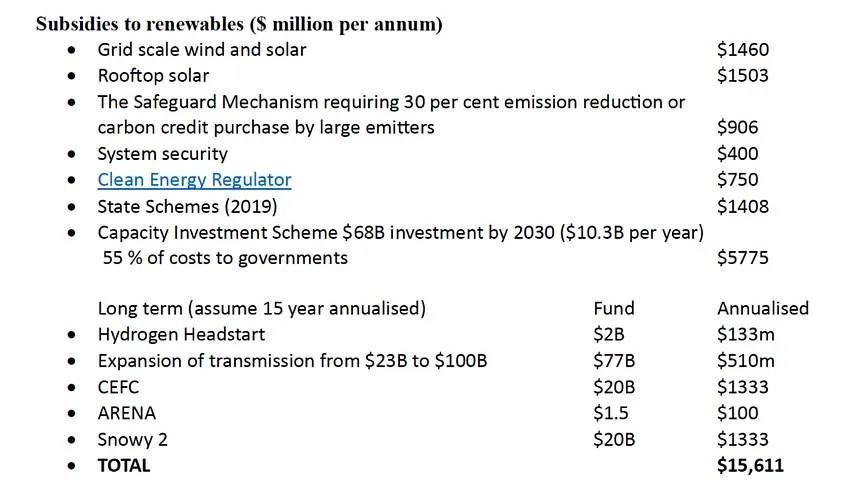Click the 'Expansion of transmission' line
This screenshot has height=502, width=848.
292,361
